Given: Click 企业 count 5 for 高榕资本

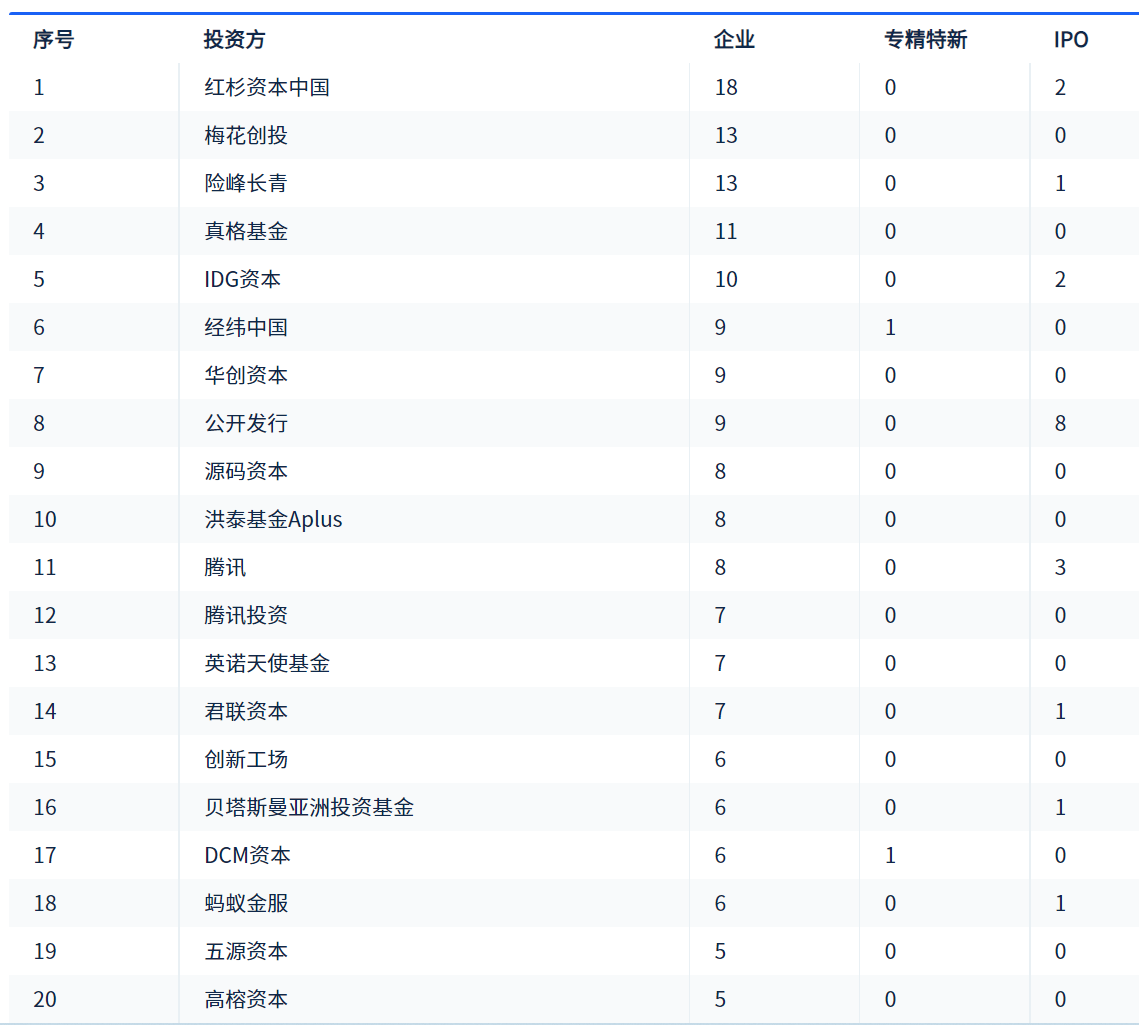Looking at the screenshot, I should pos(720,999).
